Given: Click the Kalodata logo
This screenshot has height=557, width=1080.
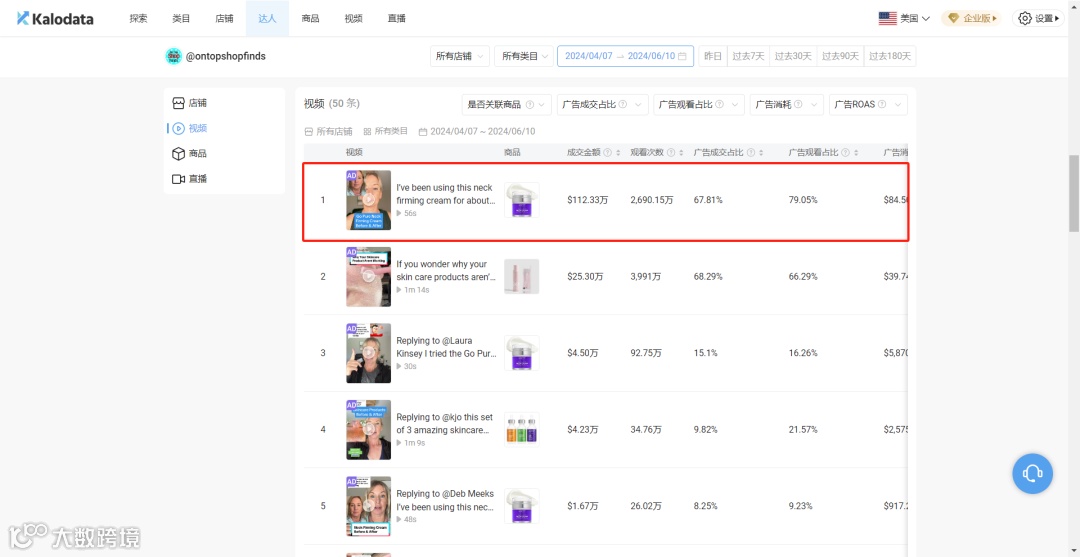Looking at the screenshot, I should 55,19.
